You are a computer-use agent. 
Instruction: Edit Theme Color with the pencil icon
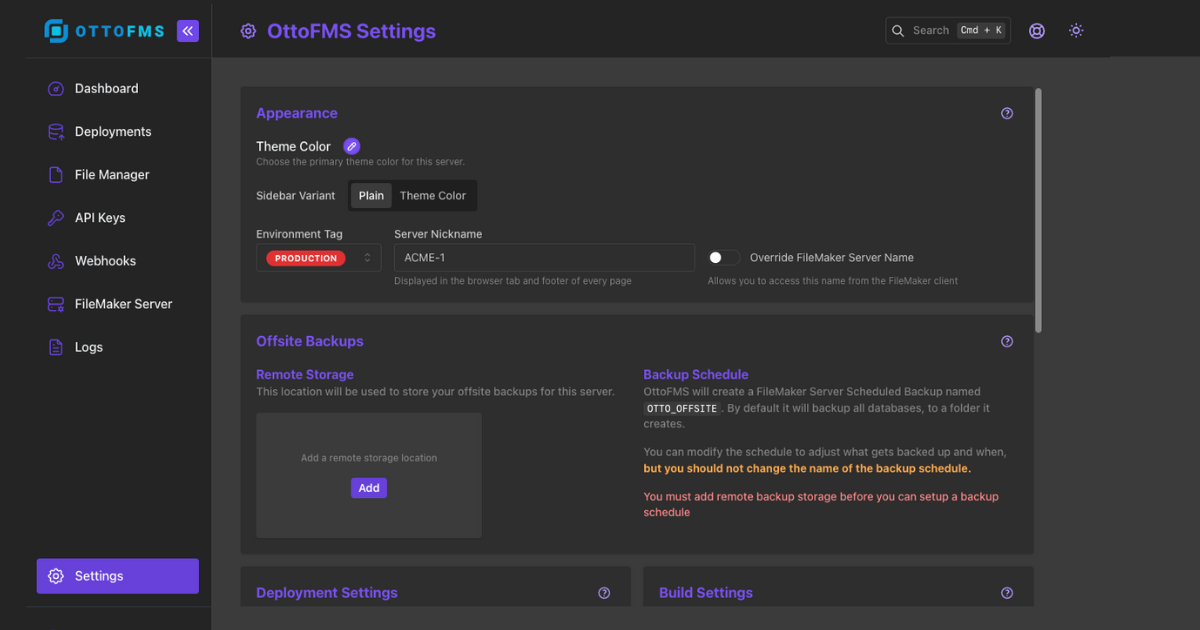[351, 146]
